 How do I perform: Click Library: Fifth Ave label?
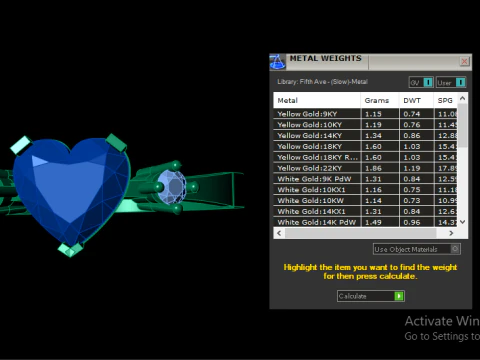322,82
